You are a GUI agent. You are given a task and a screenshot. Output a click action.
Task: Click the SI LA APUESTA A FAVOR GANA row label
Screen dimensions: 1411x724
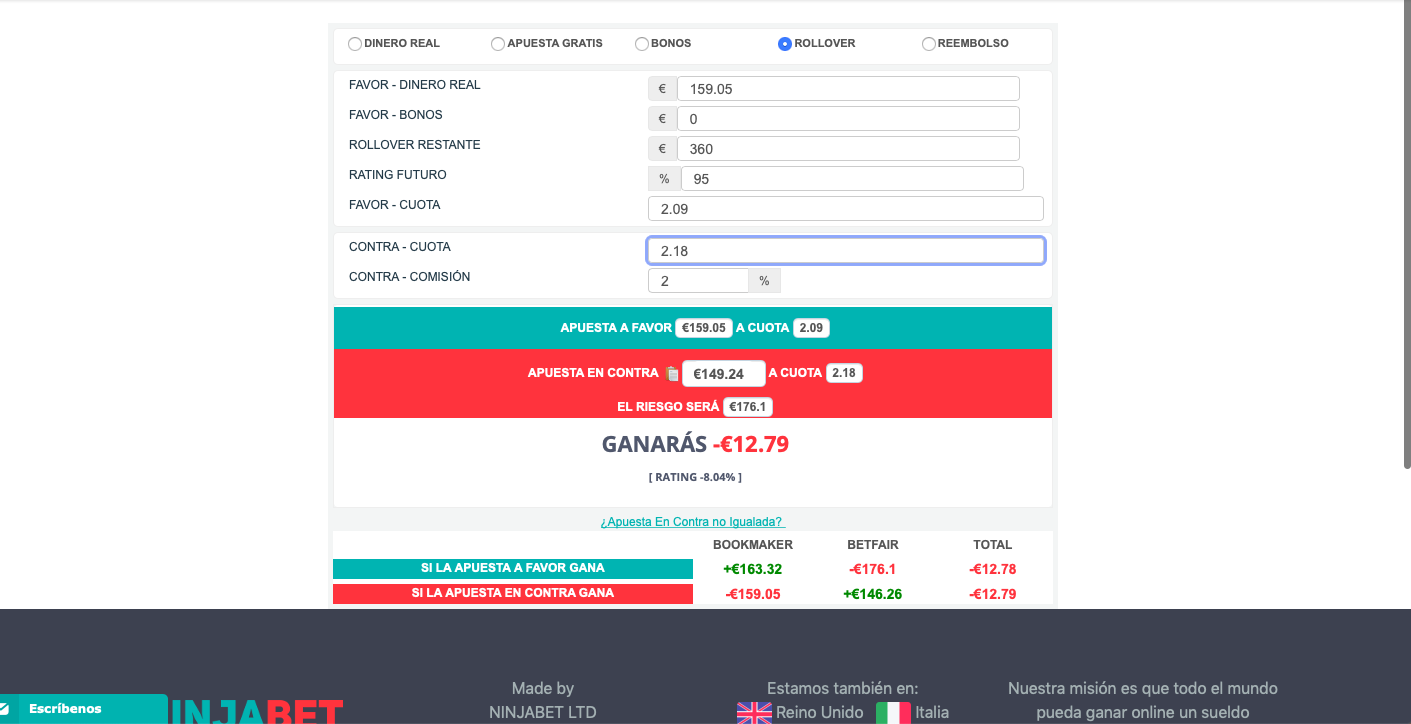tap(513, 568)
